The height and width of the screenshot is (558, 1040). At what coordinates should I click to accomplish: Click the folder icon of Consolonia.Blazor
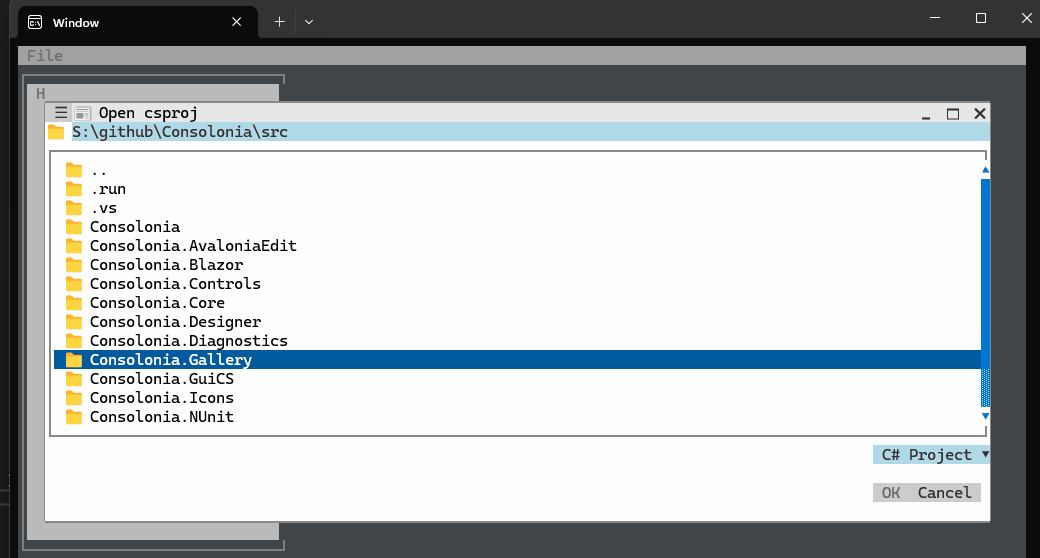[74, 265]
